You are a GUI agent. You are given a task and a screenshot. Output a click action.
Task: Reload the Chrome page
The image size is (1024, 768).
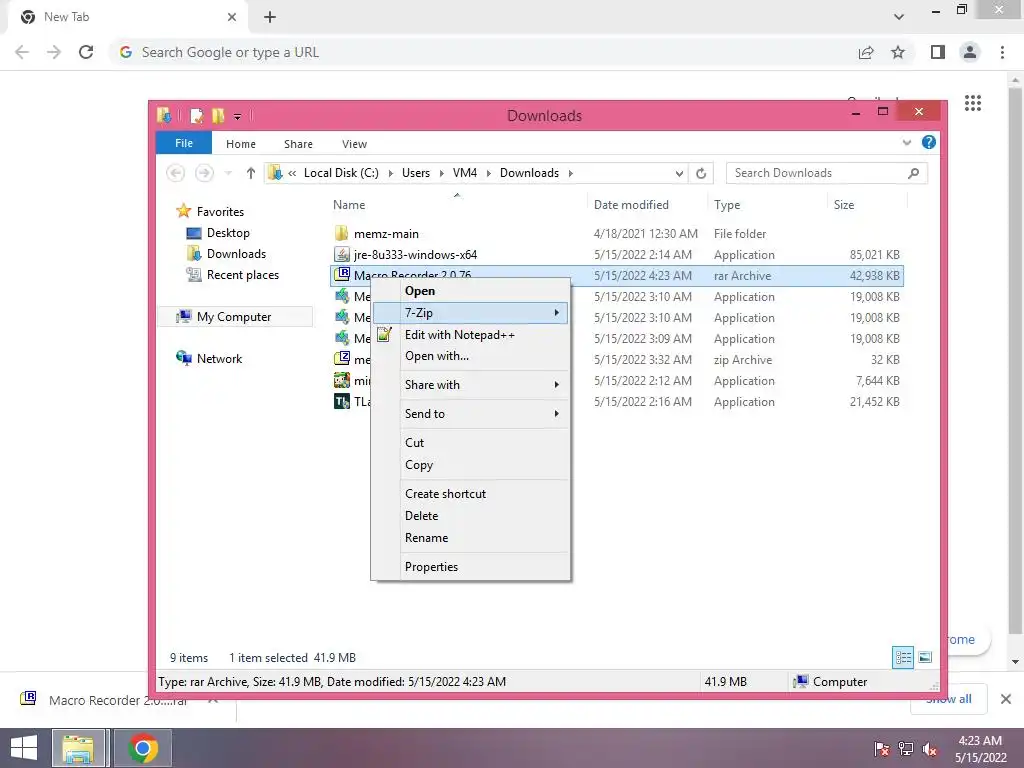click(x=86, y=52)
